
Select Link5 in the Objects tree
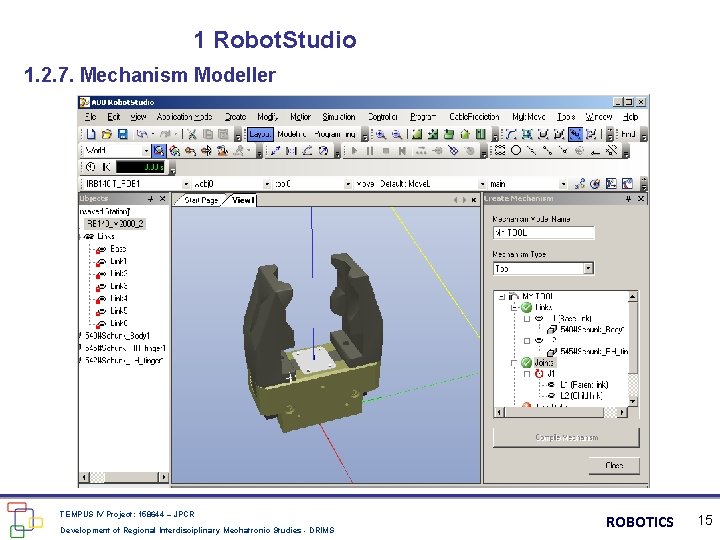118,311
